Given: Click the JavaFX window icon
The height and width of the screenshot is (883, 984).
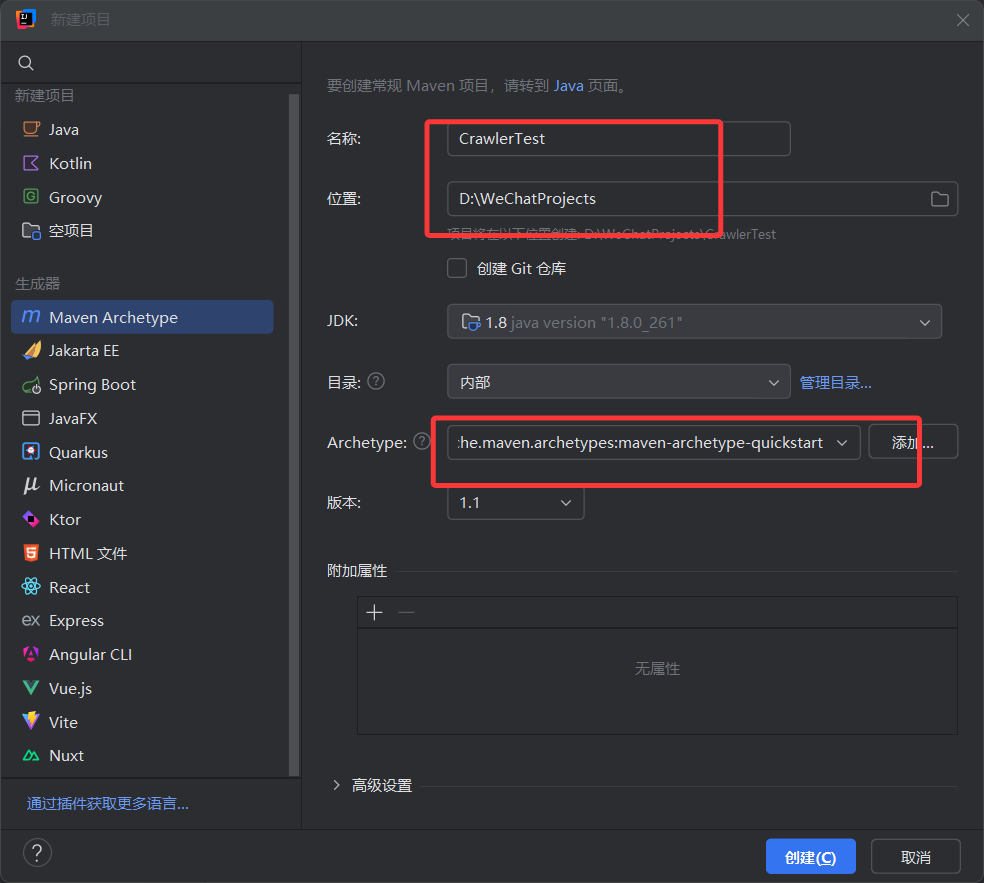Looking at the screenshot, I should pyautogui.click(x=31, y=418).
